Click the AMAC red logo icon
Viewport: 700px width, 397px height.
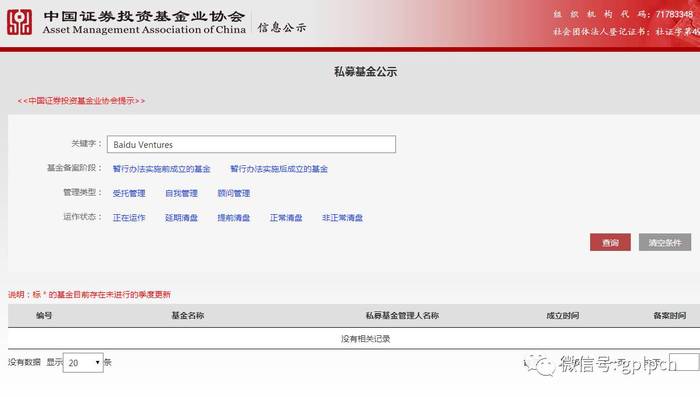(x=19, y=22)
